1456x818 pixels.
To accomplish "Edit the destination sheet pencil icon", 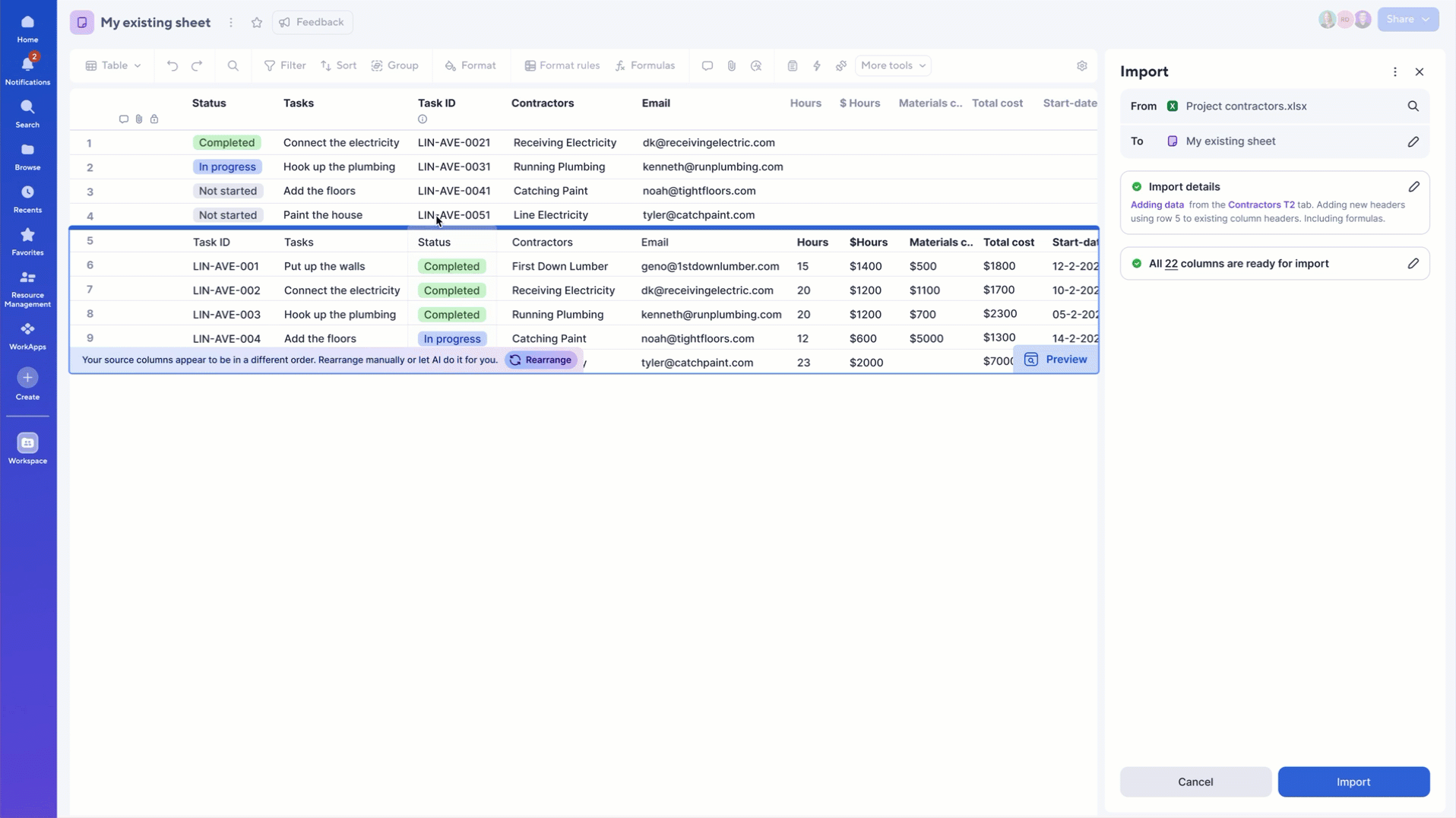I will (x=1413, y=142).
